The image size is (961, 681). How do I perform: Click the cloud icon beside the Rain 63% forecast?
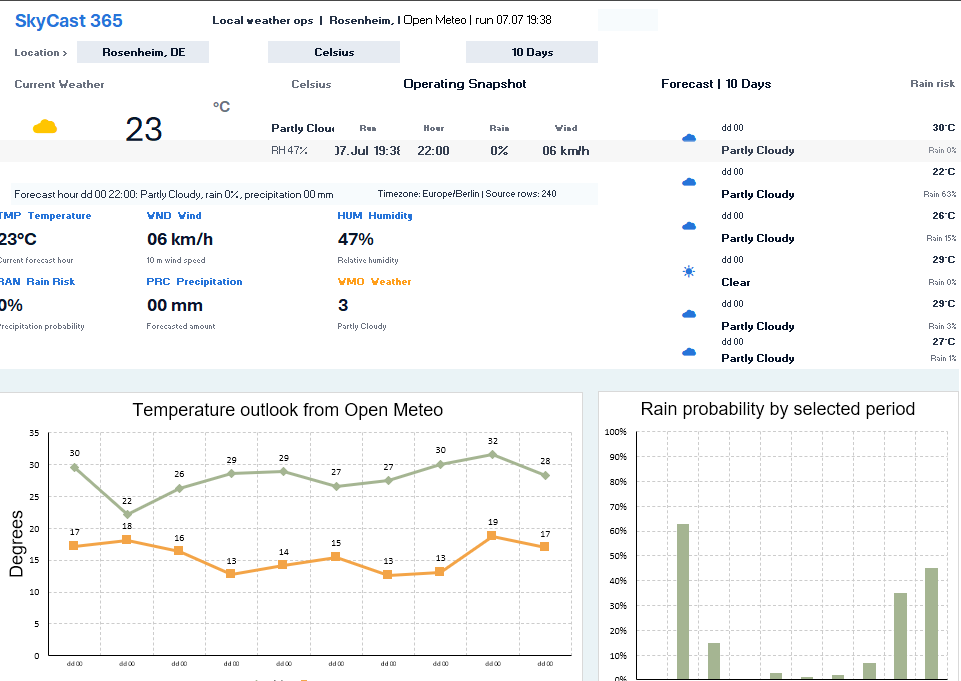(689, 182)
